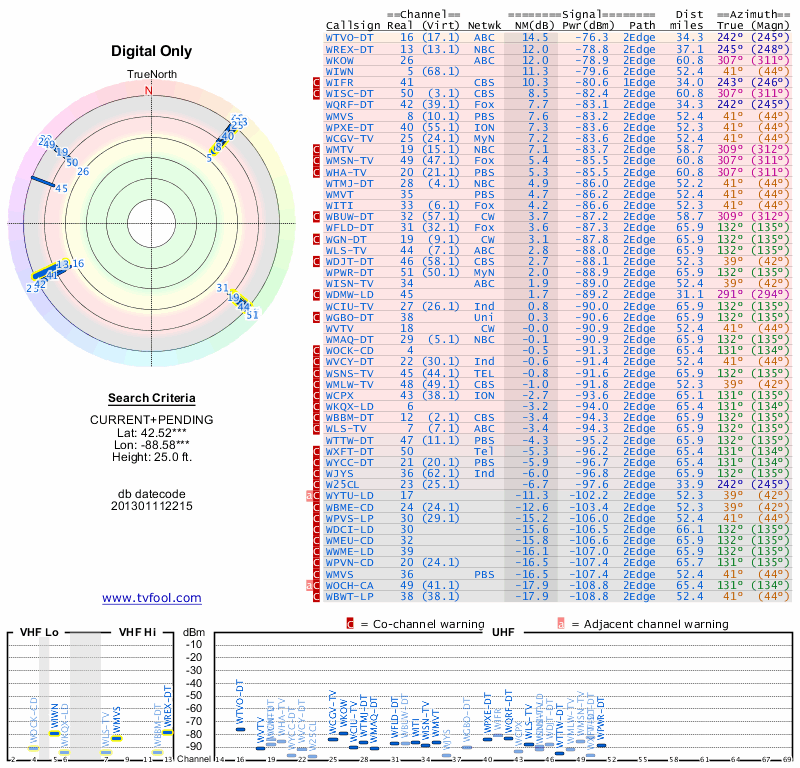Click the co-channel warning icon beside WIFR
The height and width of the screenshot is (768, 800).
click(317, 82)
